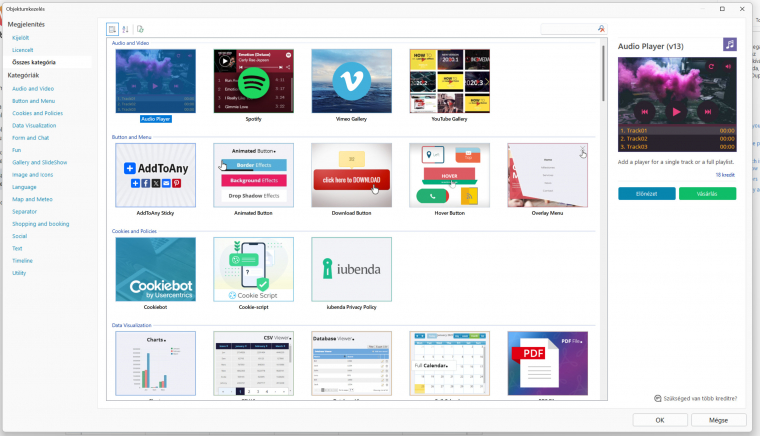Viewport: 760px width, 436px height.
Task: Select the AddToAny Sticky object
Action: (155, 175)
